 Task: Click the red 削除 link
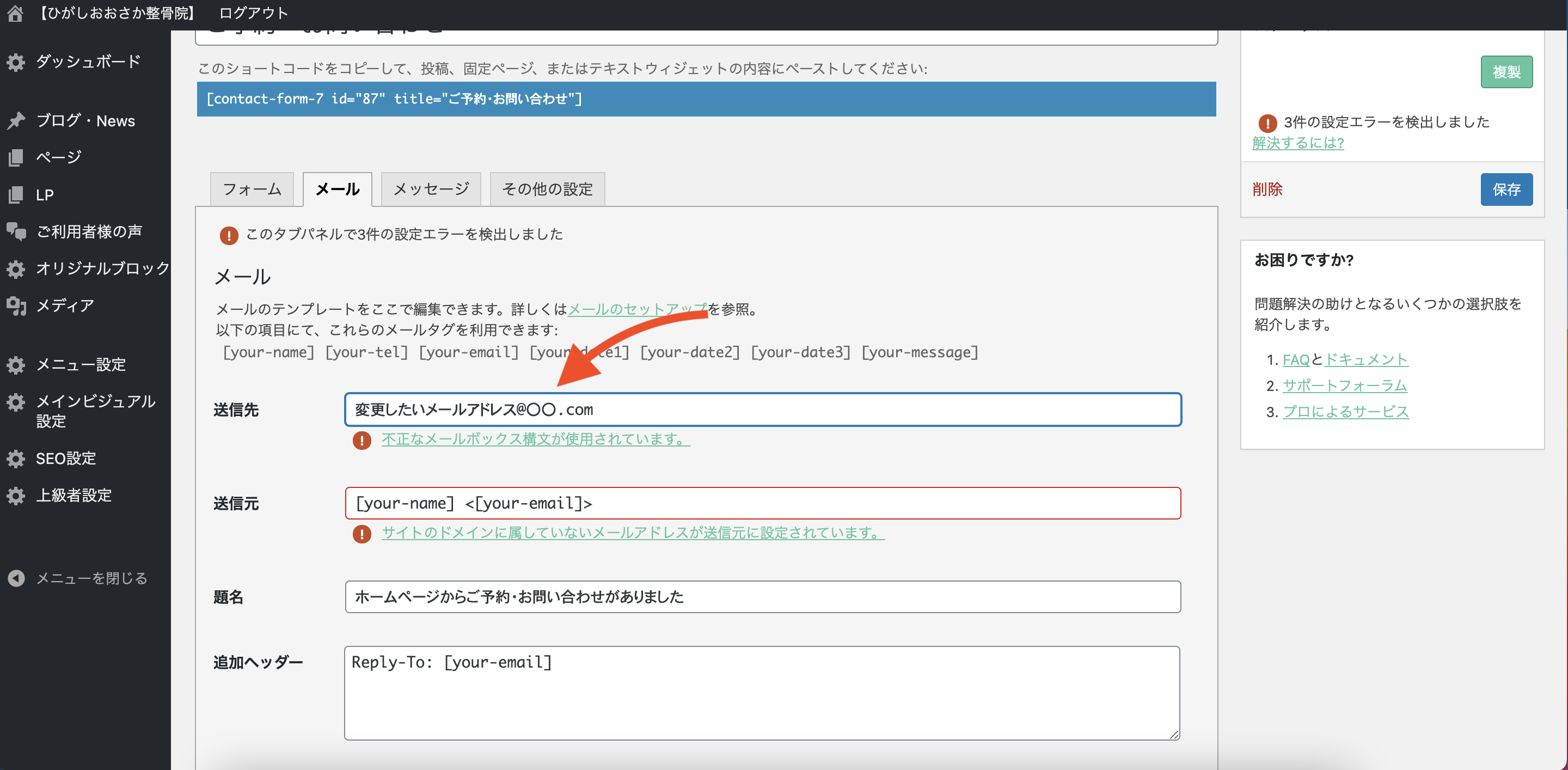[x=1267, y=190]
